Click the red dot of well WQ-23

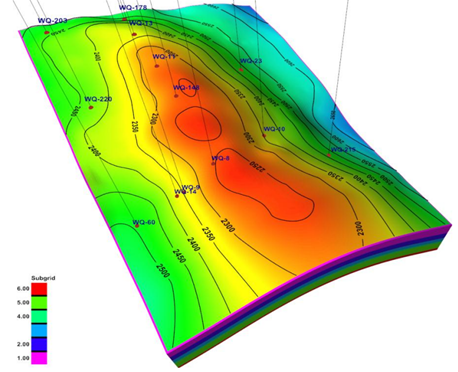pyautogui.click(x=241, y=70)
